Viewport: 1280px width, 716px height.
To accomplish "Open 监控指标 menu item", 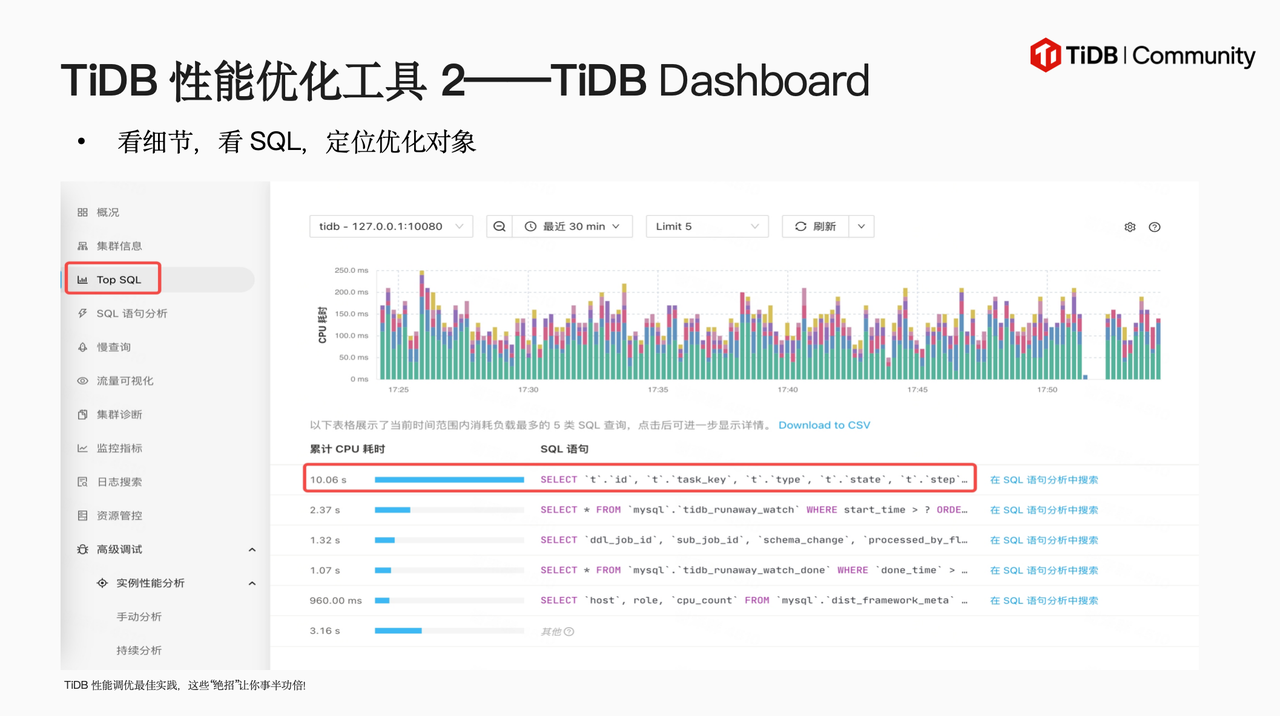I will point(119,448).
